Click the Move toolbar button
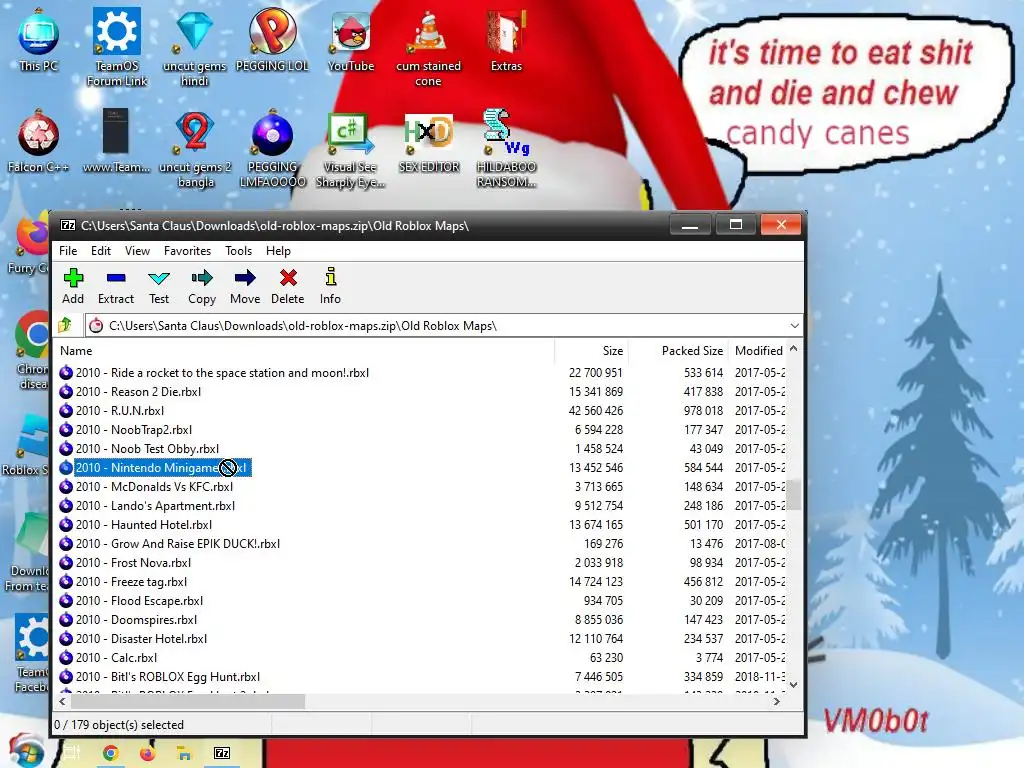 [x=245, y=286]
